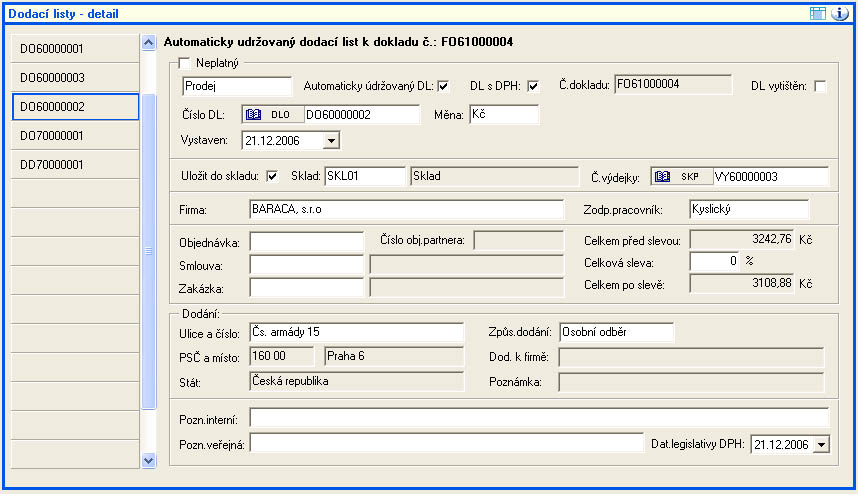Screen dimensions: 858x494
Task: Toggle the Neplatný checkbox
Action: click(183, 64)
